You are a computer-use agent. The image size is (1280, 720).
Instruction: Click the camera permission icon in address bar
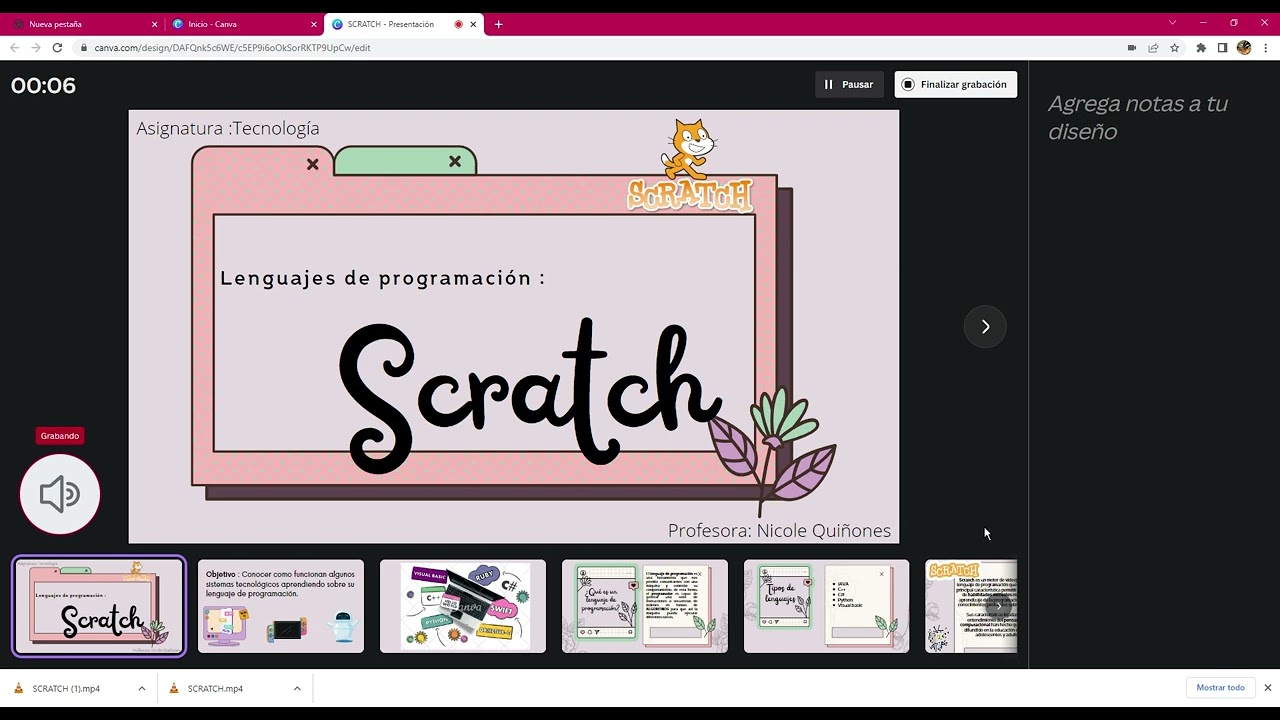click(1132, 47)
